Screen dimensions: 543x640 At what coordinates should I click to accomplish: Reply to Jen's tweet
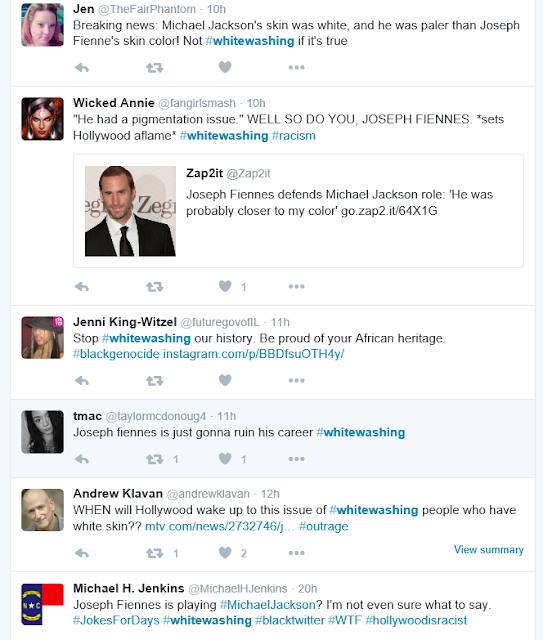click(x=82, y=67)
